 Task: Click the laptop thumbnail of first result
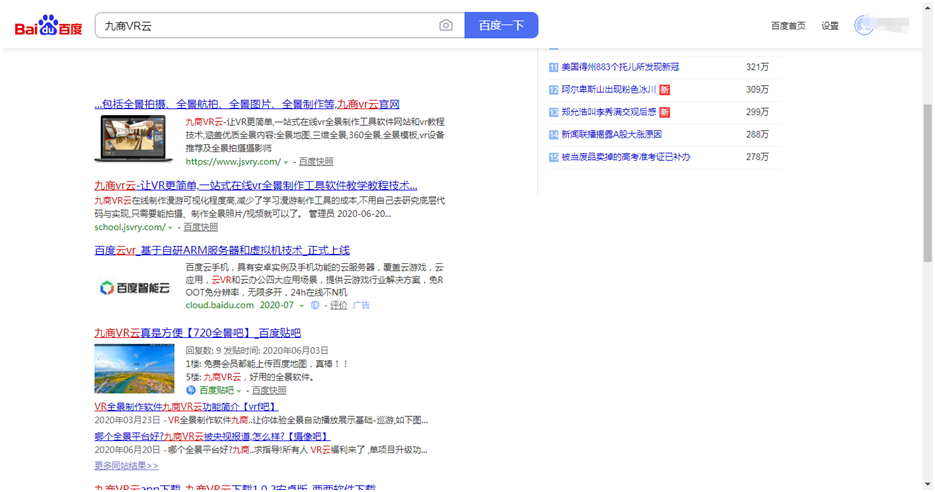click(134, 139)
